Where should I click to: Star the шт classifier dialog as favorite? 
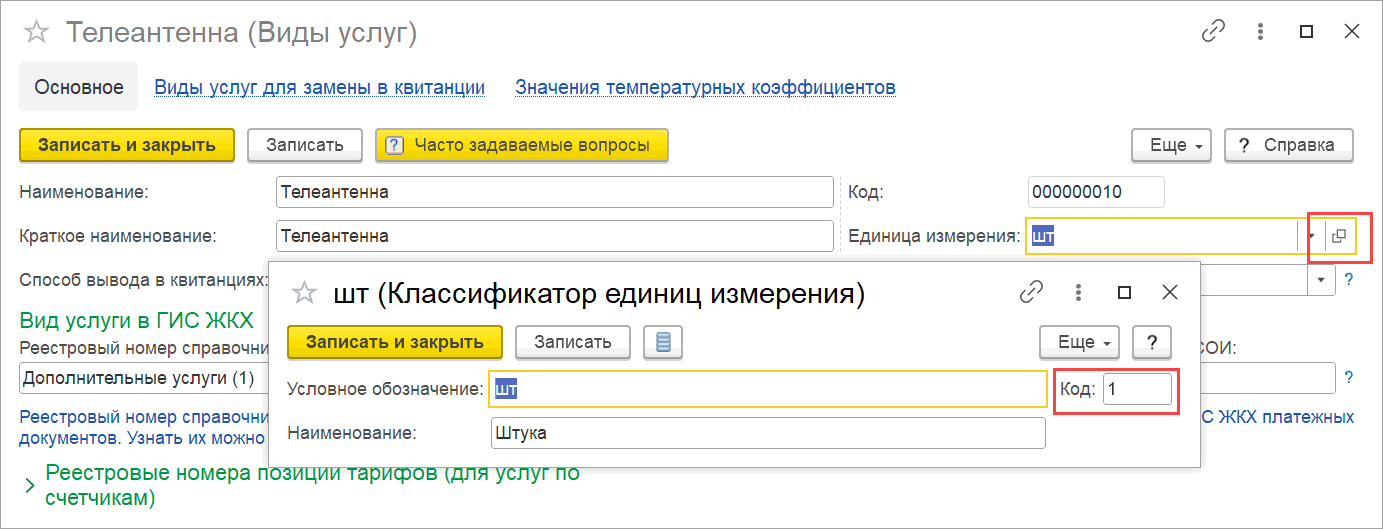tap(303, 293)
